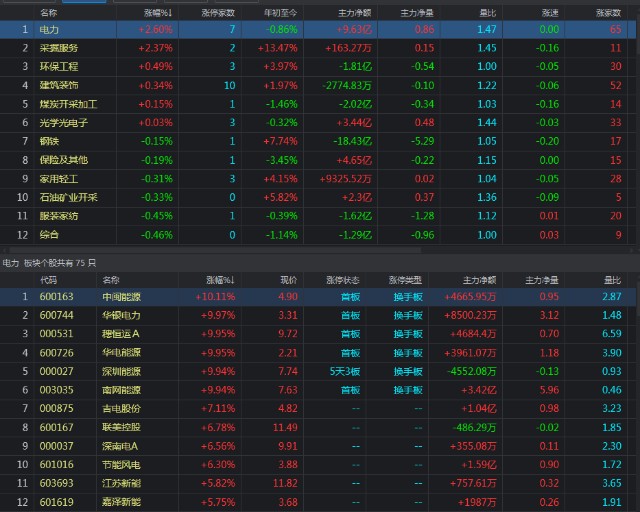The width and height of the screenshot is (640, 512).
Task: Click the 5天3板 status for 深圳能源
Action: pyautogui.click(x=350, y=371)
